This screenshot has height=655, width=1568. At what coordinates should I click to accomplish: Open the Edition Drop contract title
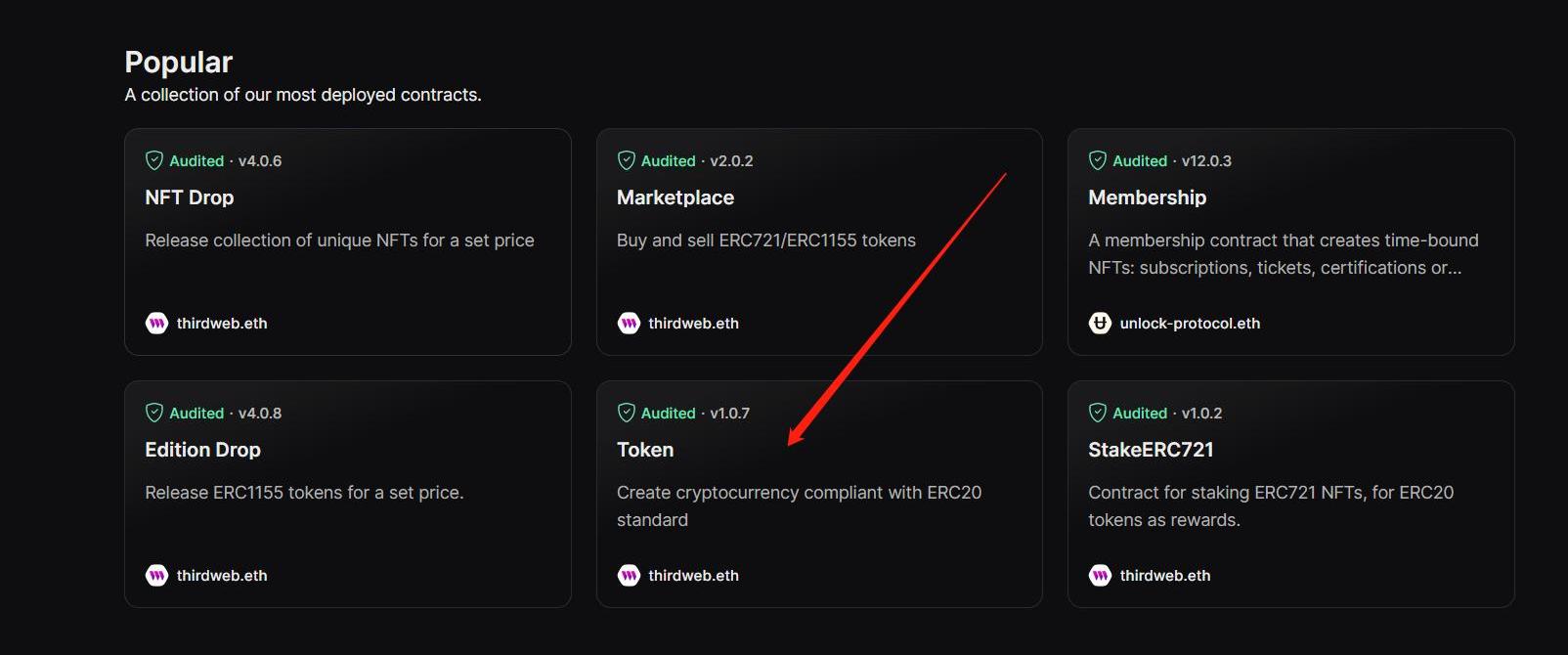[x=202, y=450]
